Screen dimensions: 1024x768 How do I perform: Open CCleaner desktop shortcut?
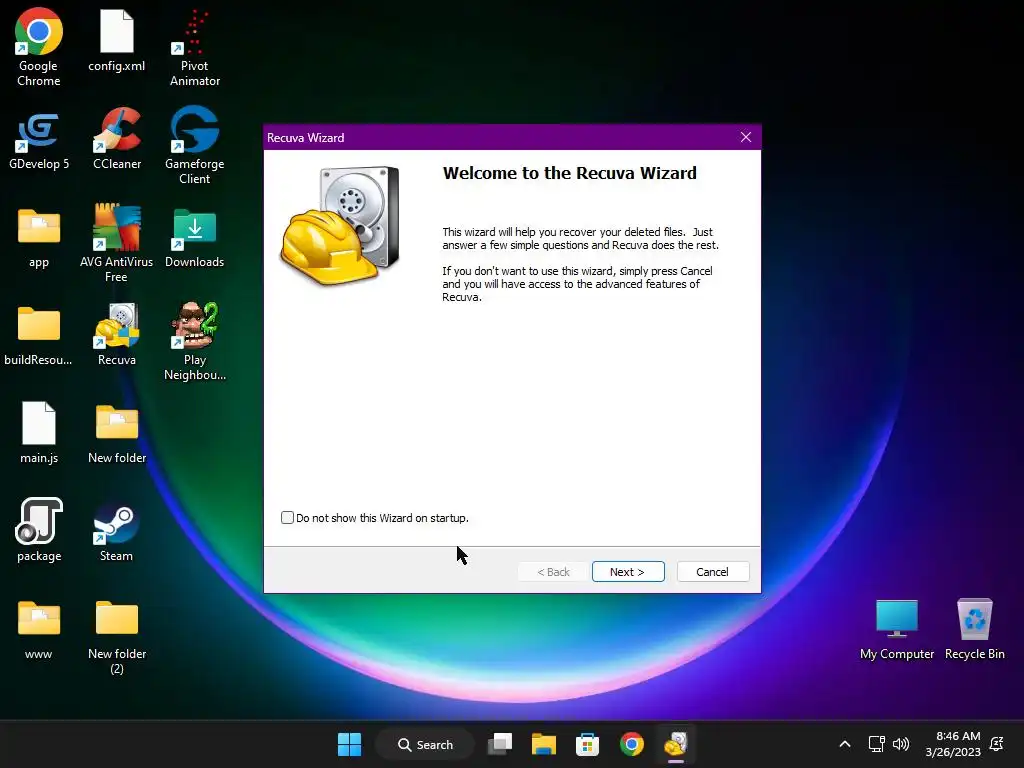pos(116,138)
